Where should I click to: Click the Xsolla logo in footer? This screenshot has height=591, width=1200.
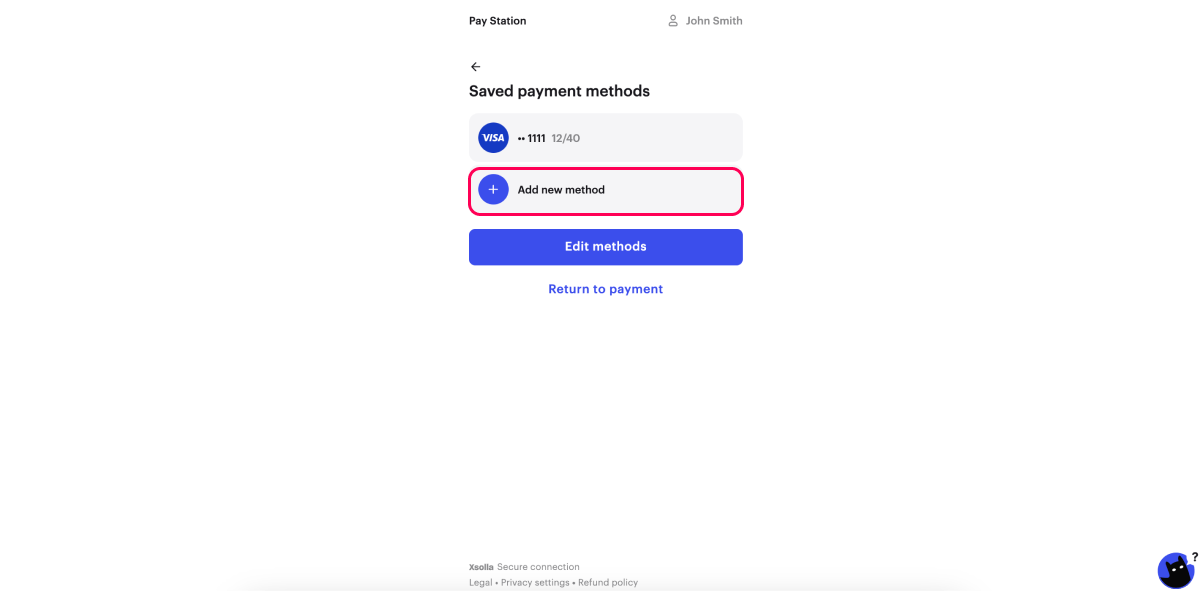click(x=481, y=567)
